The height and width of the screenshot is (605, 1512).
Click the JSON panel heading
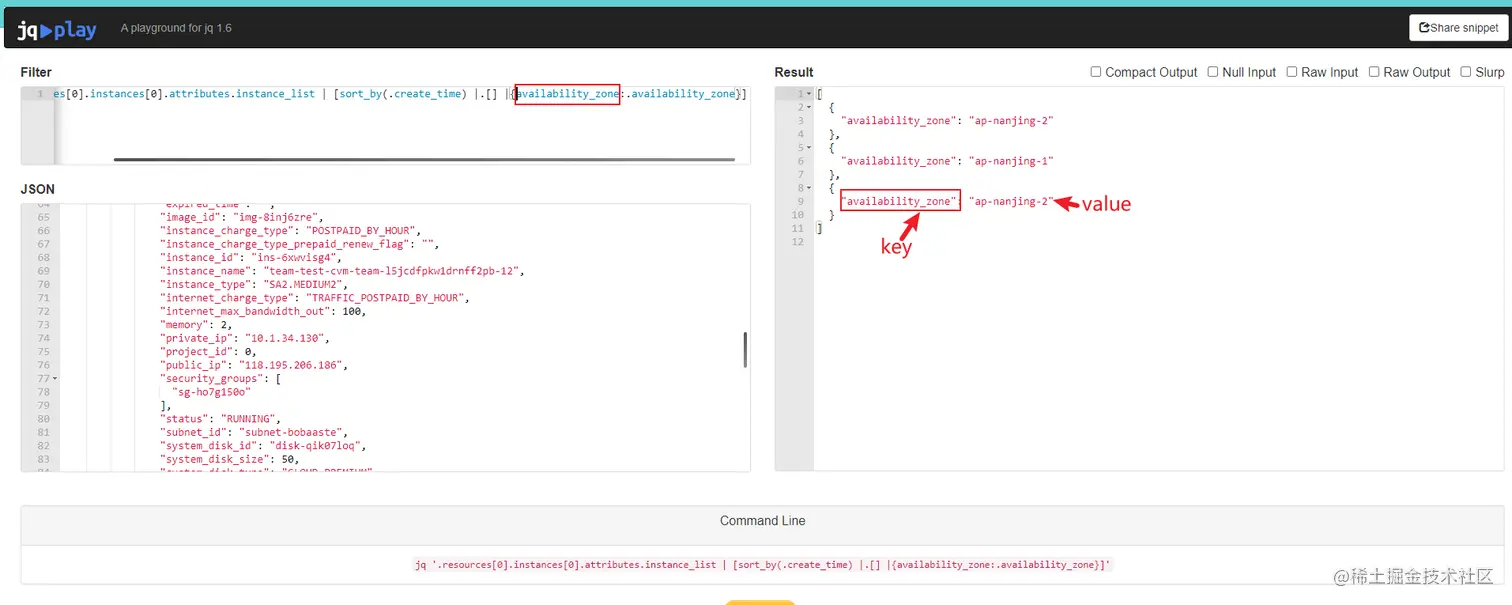point(38,189)
